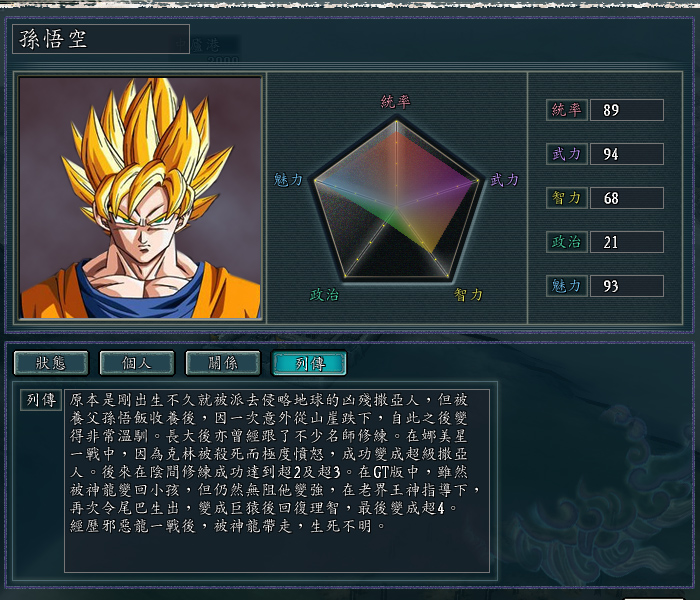
Task: Select the 統率 stat label in the stats list
Action: point(567,110)
